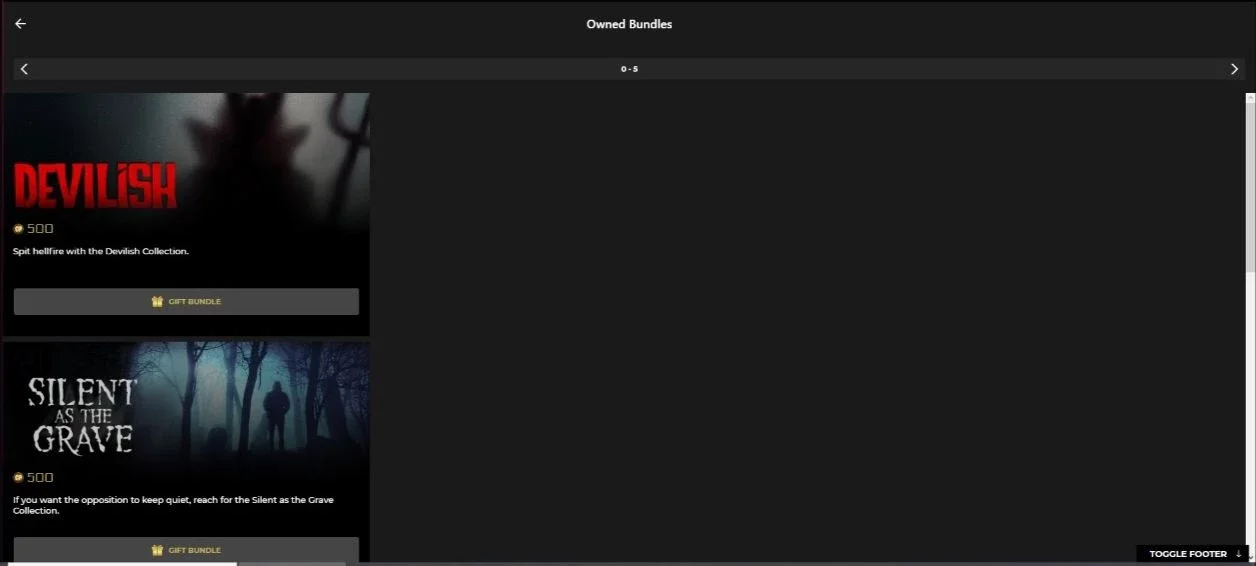Click the vertical scrollbar thumb
1256x566 pixels.
(1250, 187)
